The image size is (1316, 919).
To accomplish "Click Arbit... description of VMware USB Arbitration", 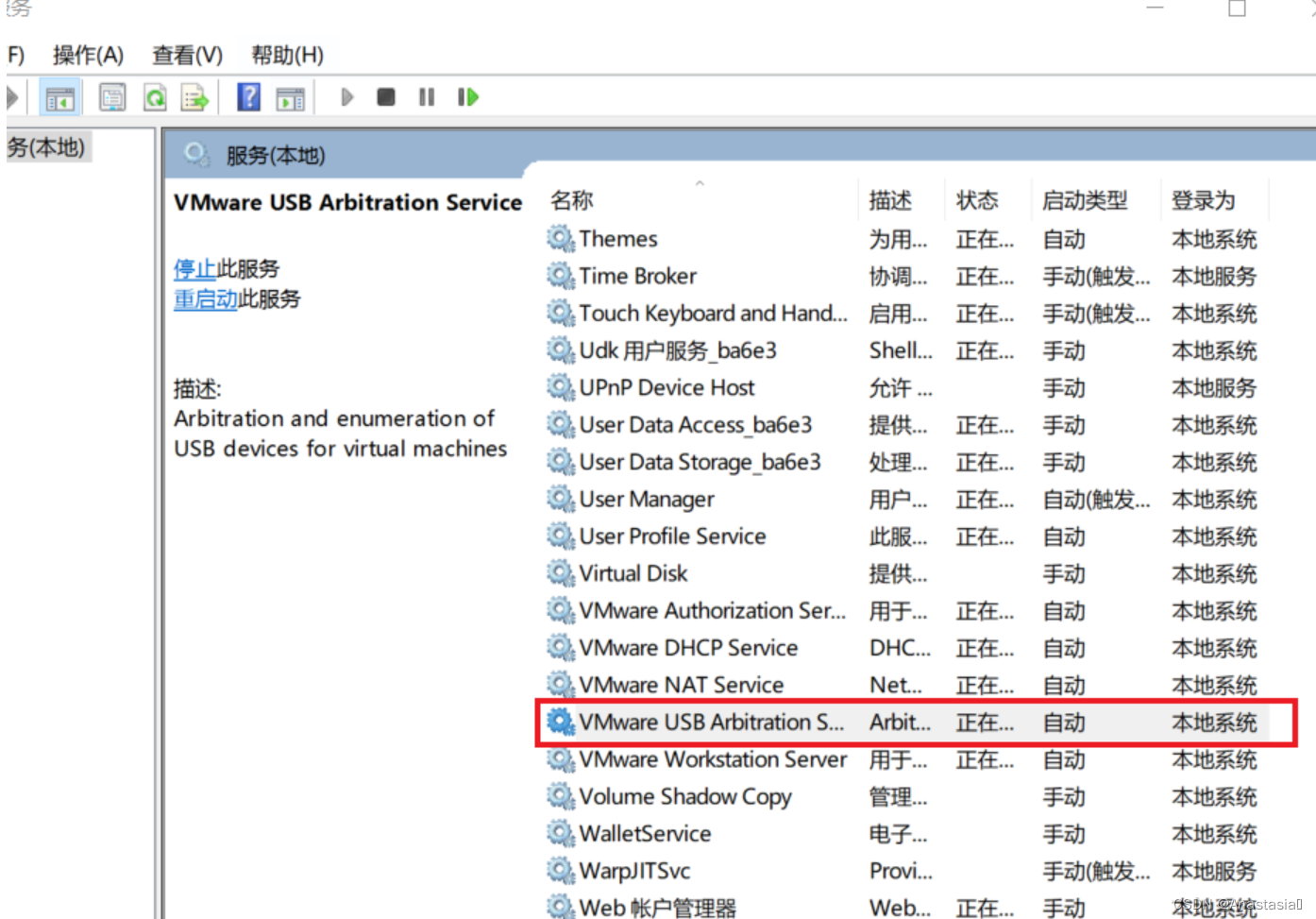I will (900, 723).
